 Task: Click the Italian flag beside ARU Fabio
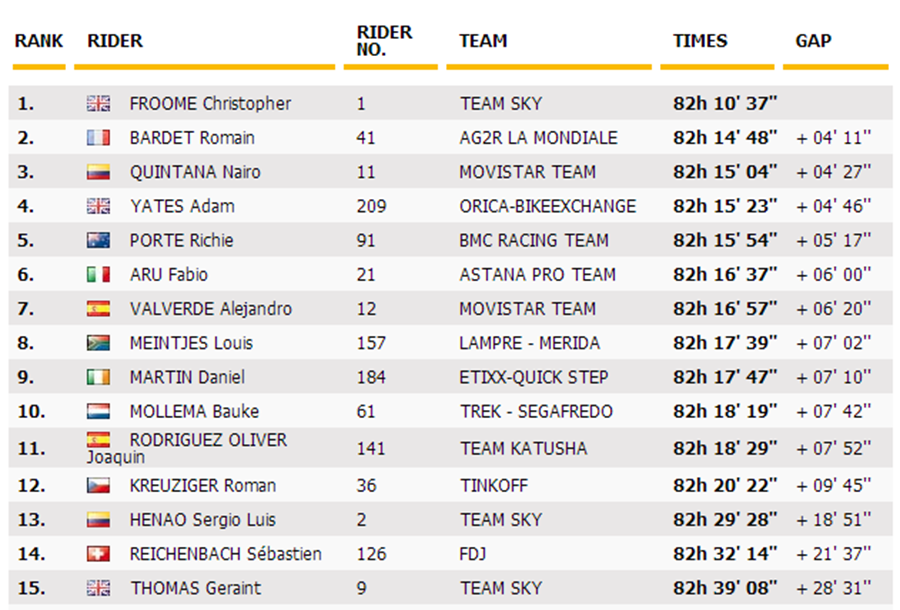[98, 274]
